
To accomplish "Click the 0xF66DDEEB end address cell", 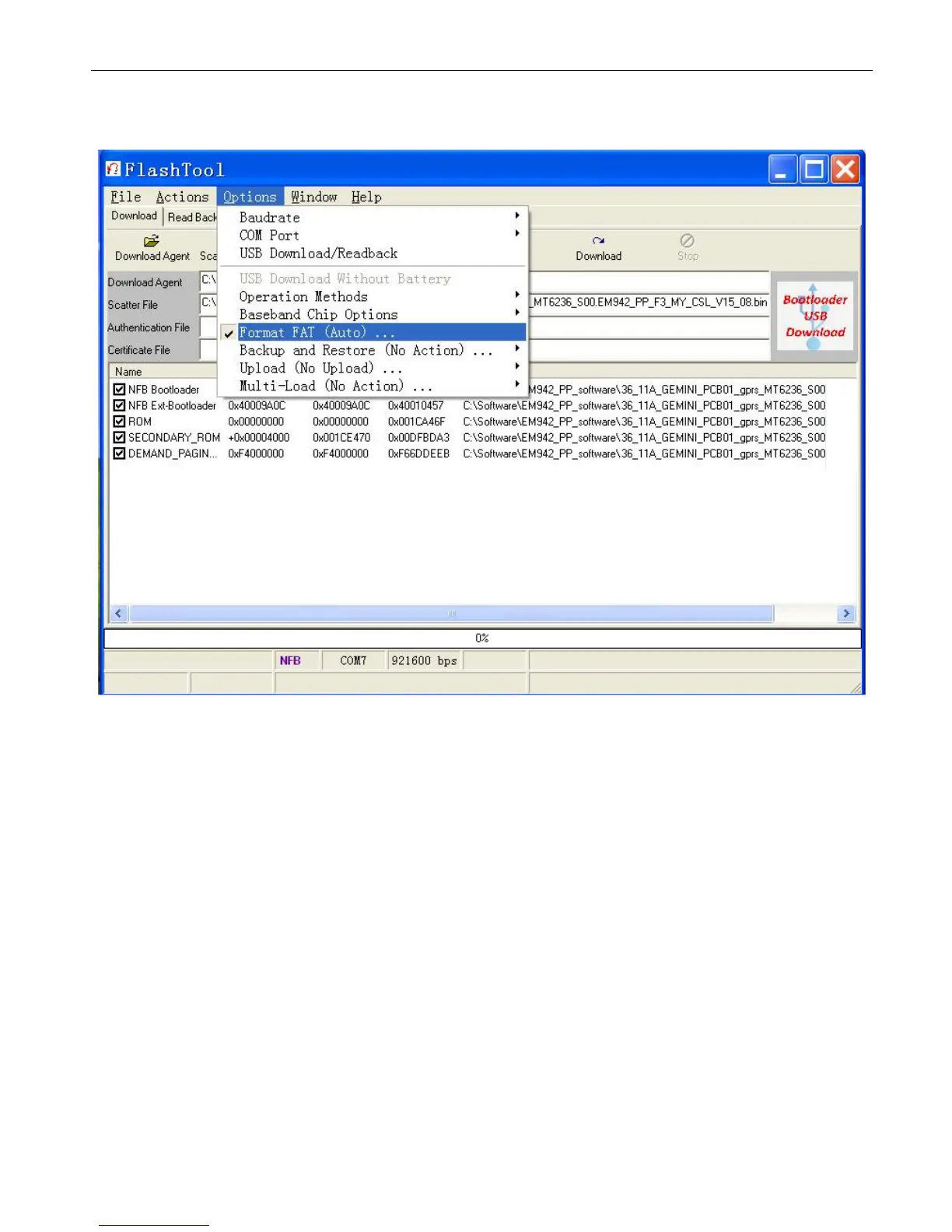I will tap(418, 453).
